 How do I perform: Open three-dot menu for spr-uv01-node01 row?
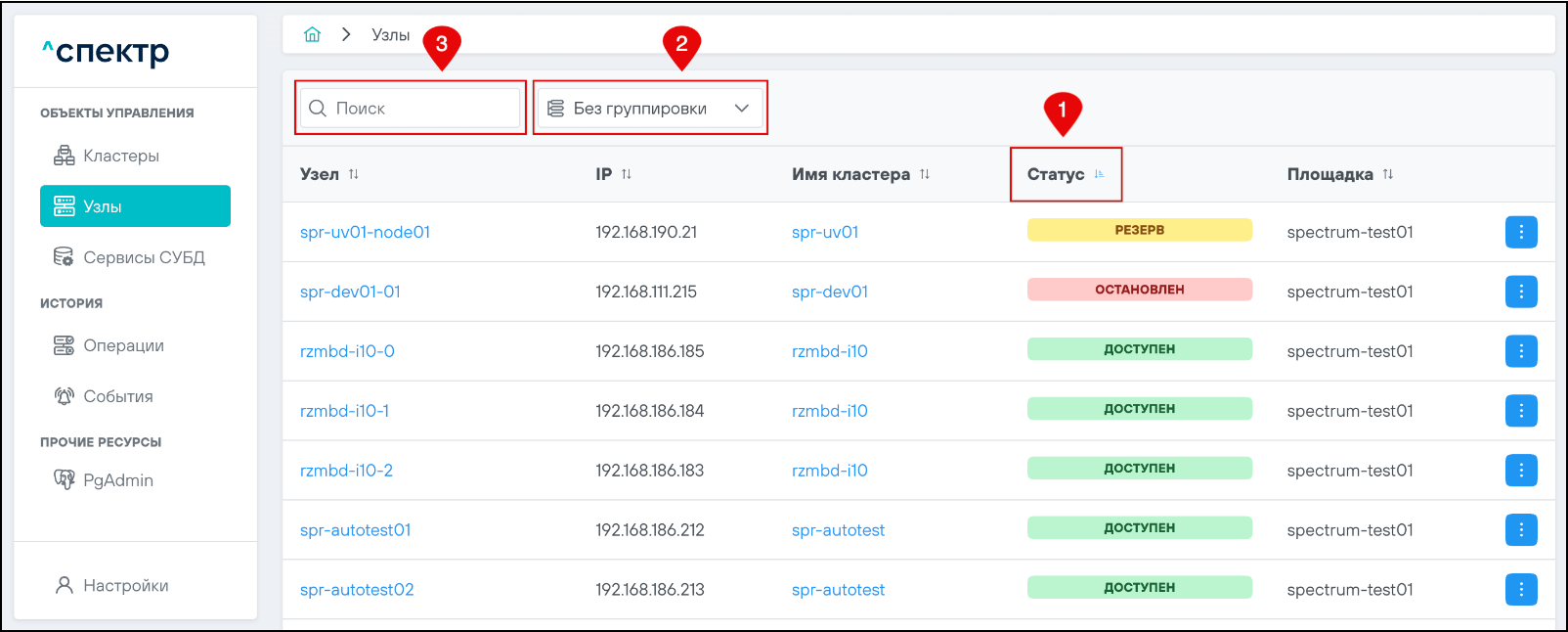1520,232
